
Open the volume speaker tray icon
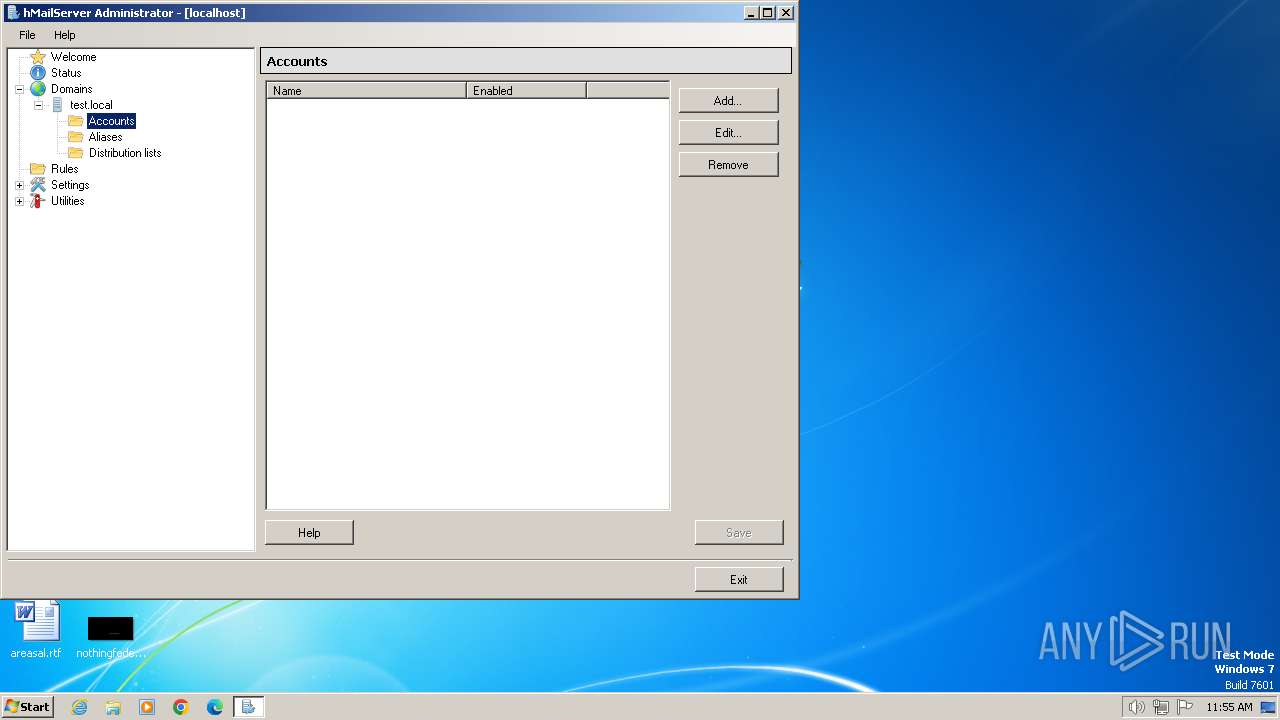click(x=1136, y=707)
